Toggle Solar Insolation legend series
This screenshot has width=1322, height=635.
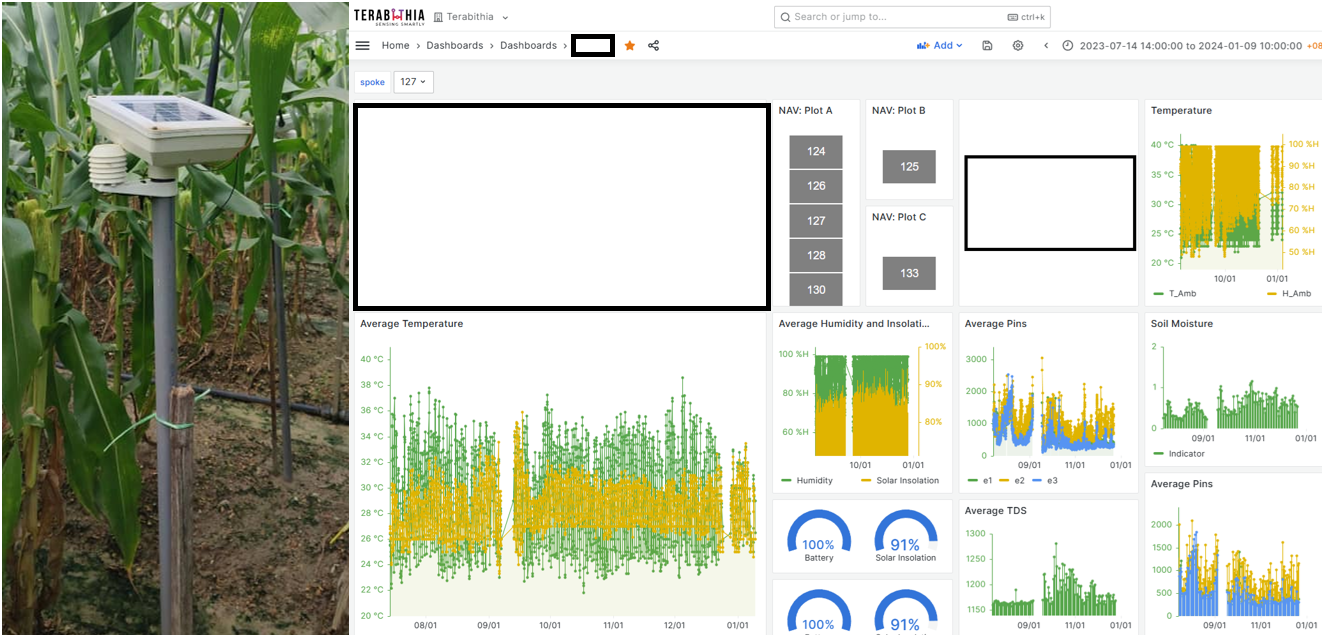(901, 481)
